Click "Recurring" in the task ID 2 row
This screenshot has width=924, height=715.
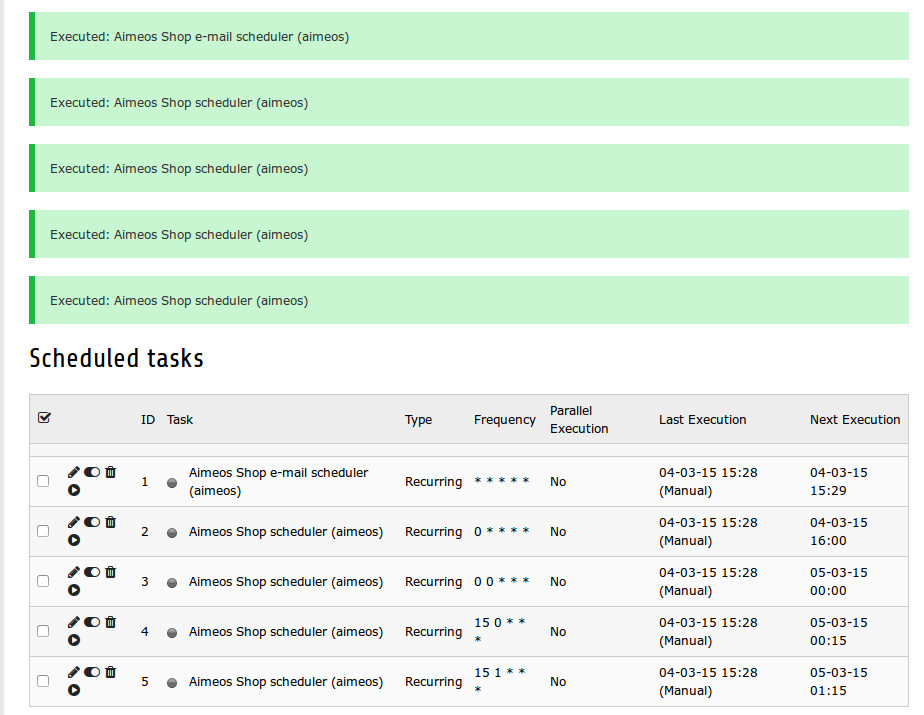(433, 532)
